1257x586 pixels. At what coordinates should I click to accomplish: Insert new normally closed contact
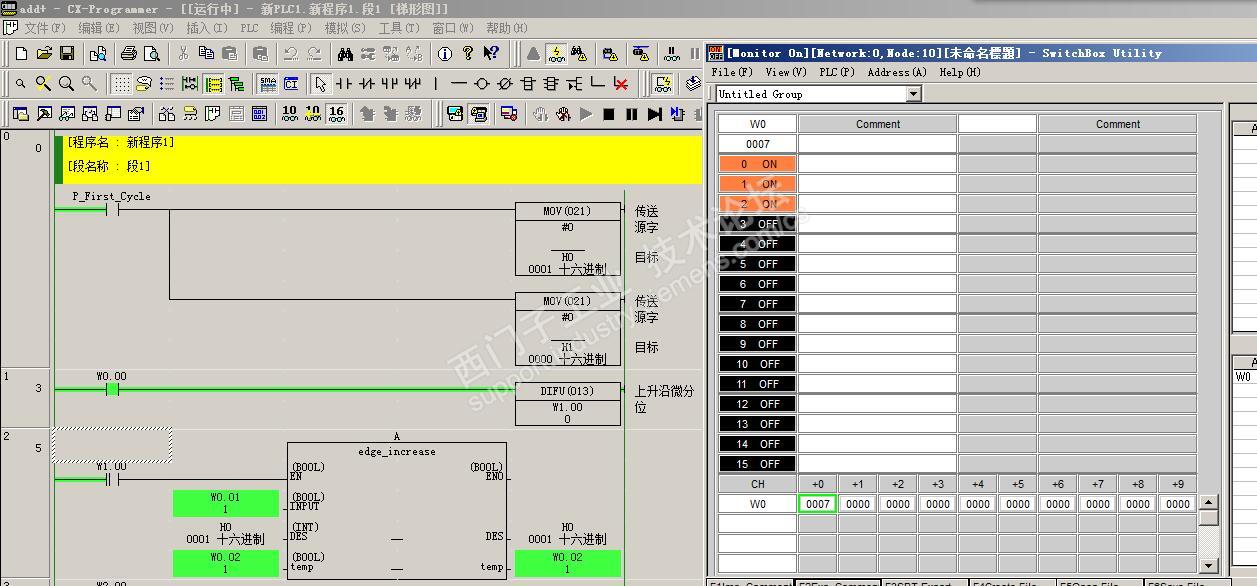click(x=366, y=84)
